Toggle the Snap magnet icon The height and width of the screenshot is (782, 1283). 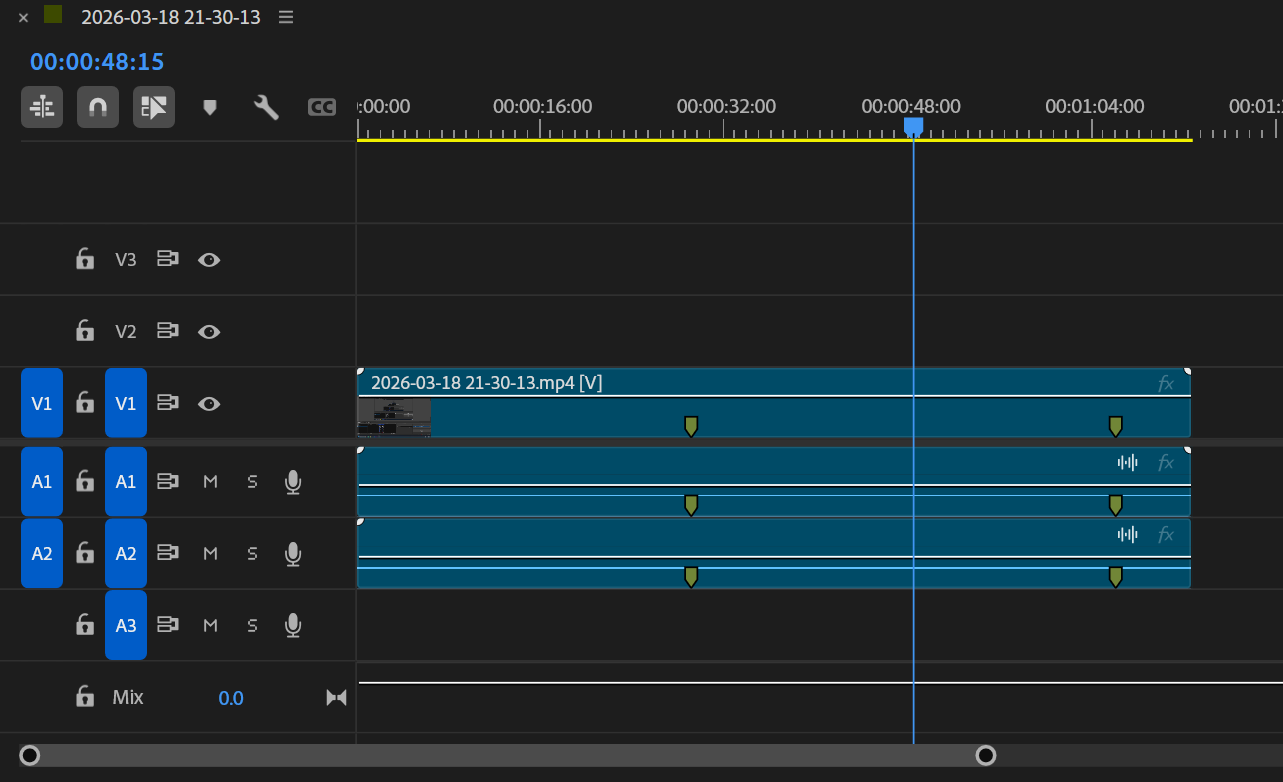[98, 107]
